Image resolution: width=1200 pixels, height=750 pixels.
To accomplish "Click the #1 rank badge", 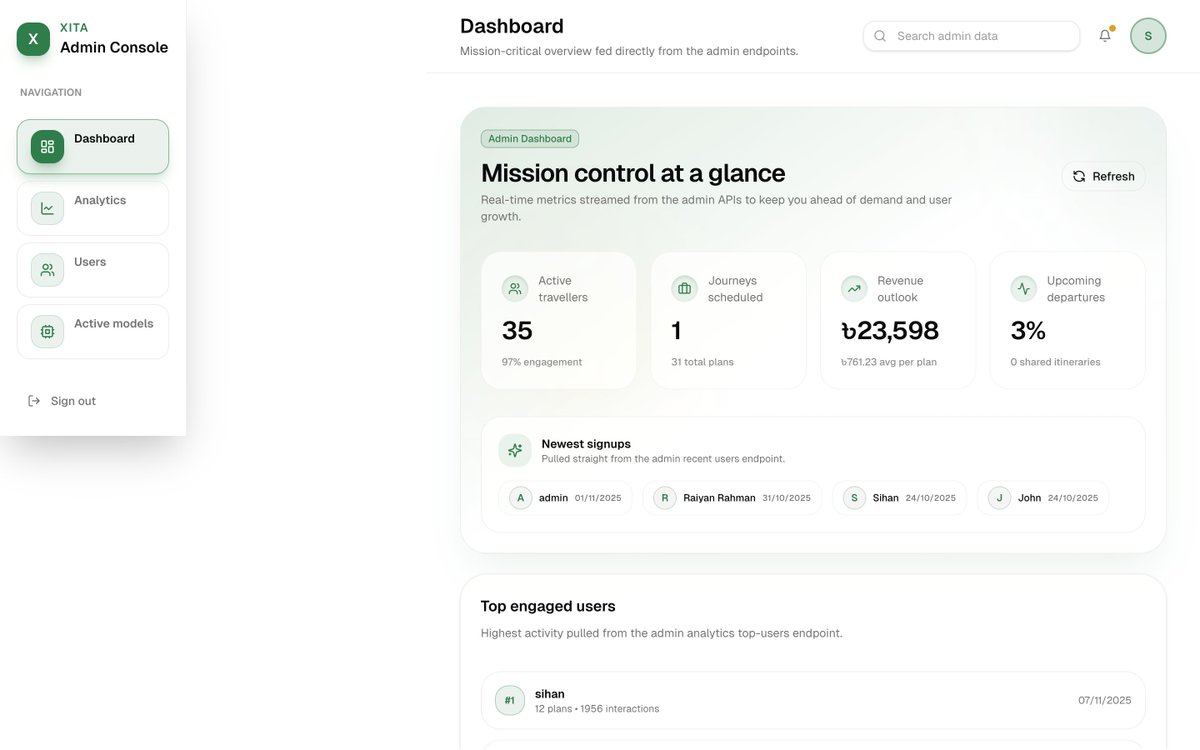I will click(x=509, y=701).
